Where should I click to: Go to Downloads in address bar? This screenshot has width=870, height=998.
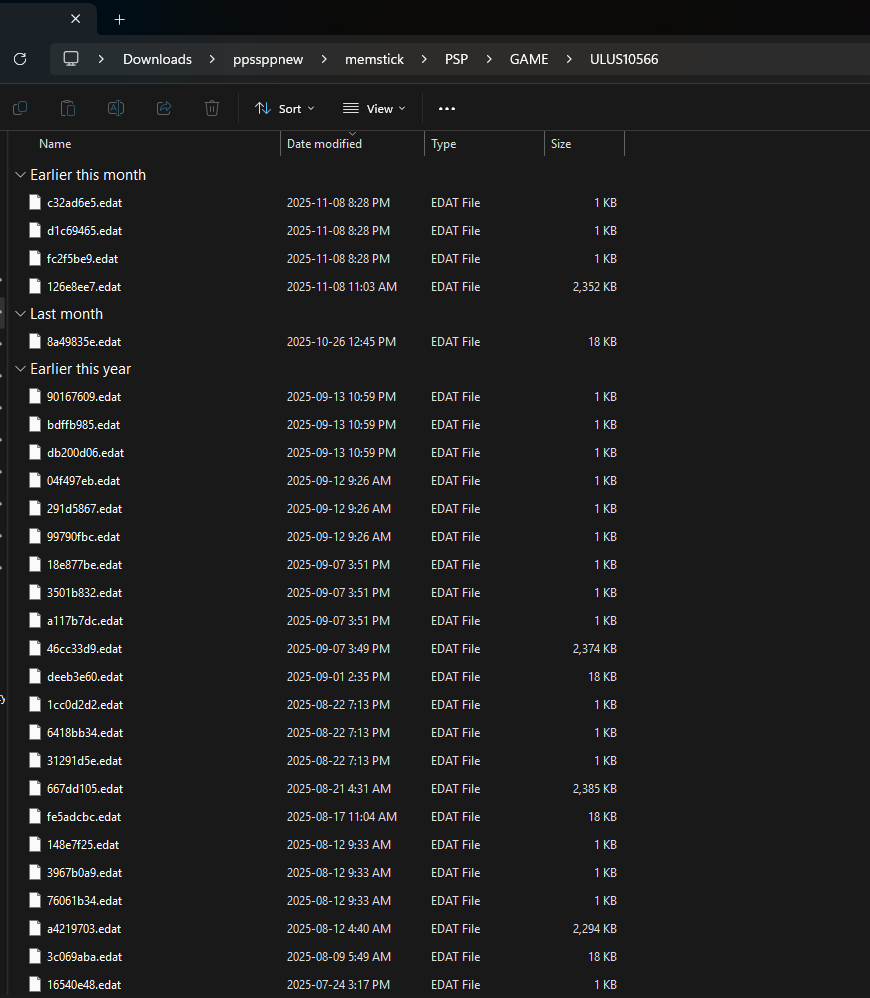[x=157, y=59]
